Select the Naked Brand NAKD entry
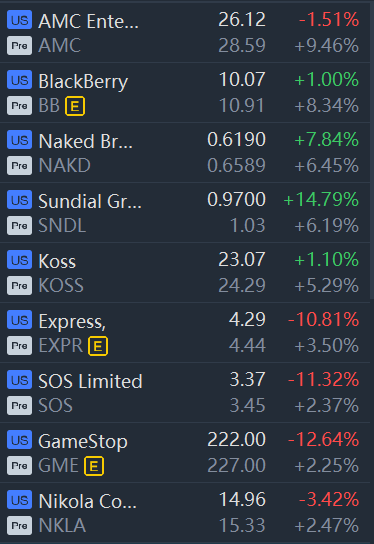Image resolution: width=374 pixels, height=544 pixels. [185, 153]
